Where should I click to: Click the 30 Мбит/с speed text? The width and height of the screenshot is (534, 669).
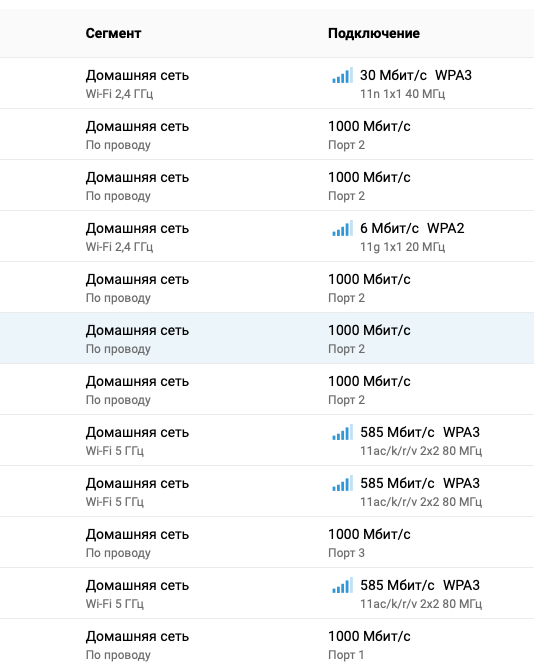click(393, 76)
